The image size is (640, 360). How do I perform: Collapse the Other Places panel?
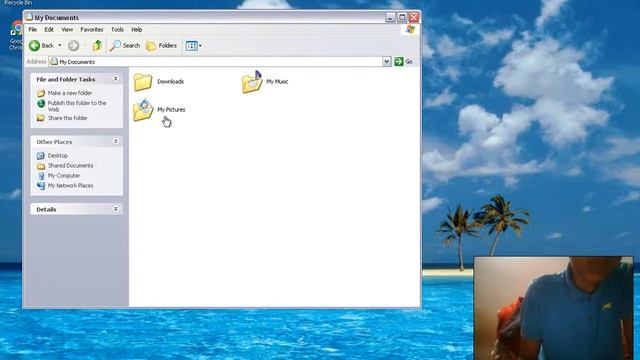pos(116,141)
